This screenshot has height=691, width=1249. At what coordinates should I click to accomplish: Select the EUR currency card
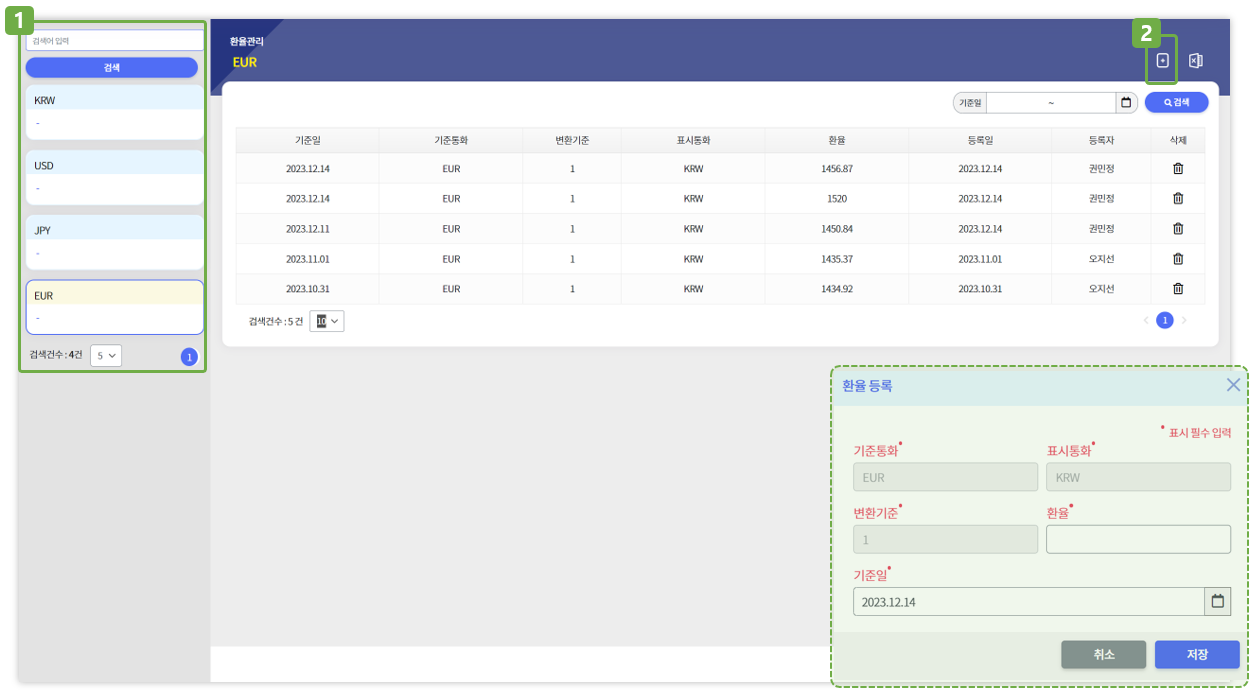(115, 307)
